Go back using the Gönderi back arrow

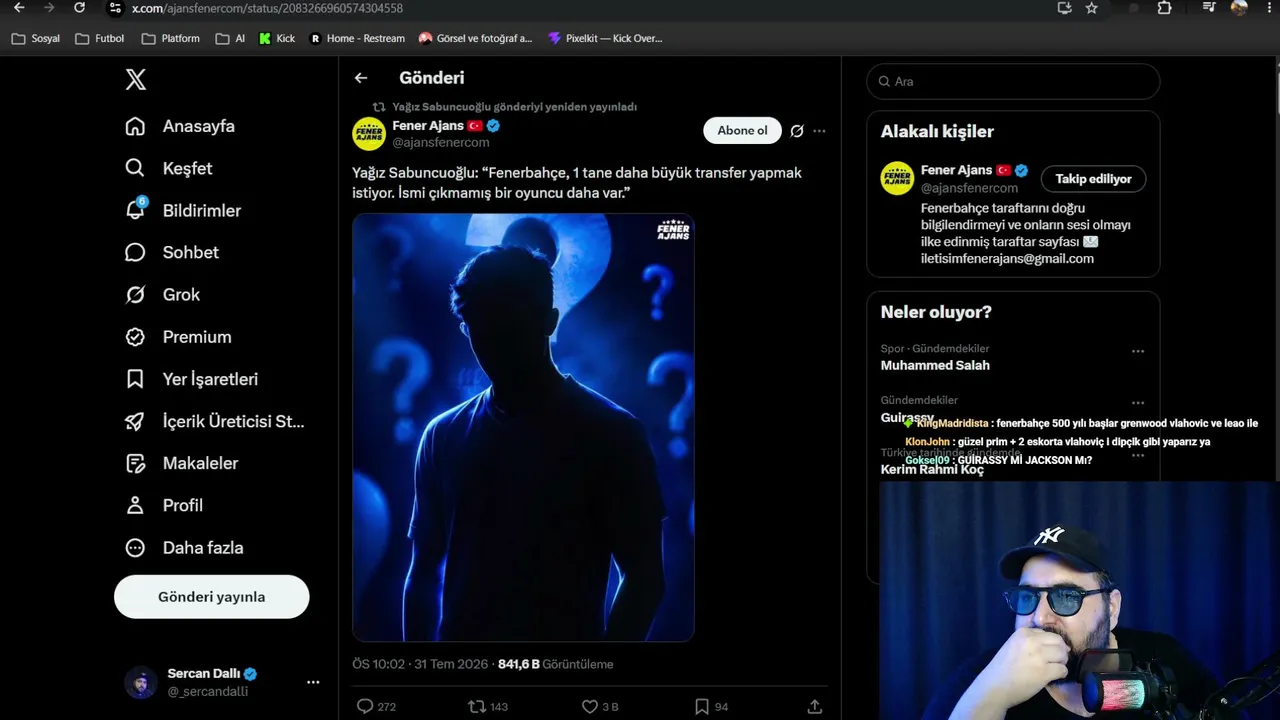tap(361, 78)
